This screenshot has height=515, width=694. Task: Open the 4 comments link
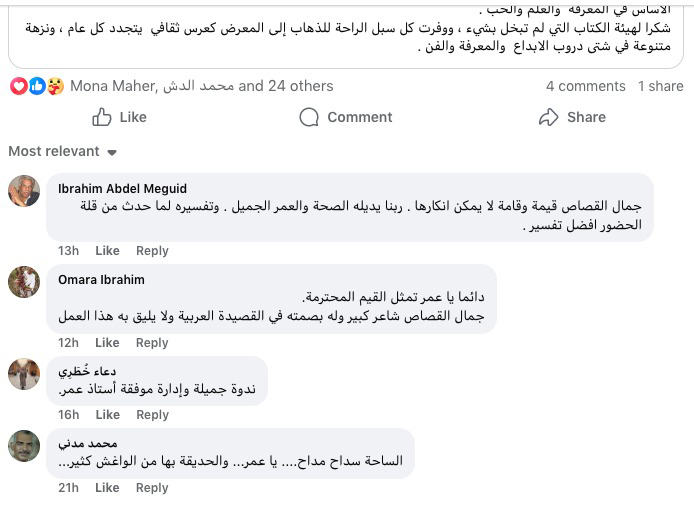click(x=585, y=86)
